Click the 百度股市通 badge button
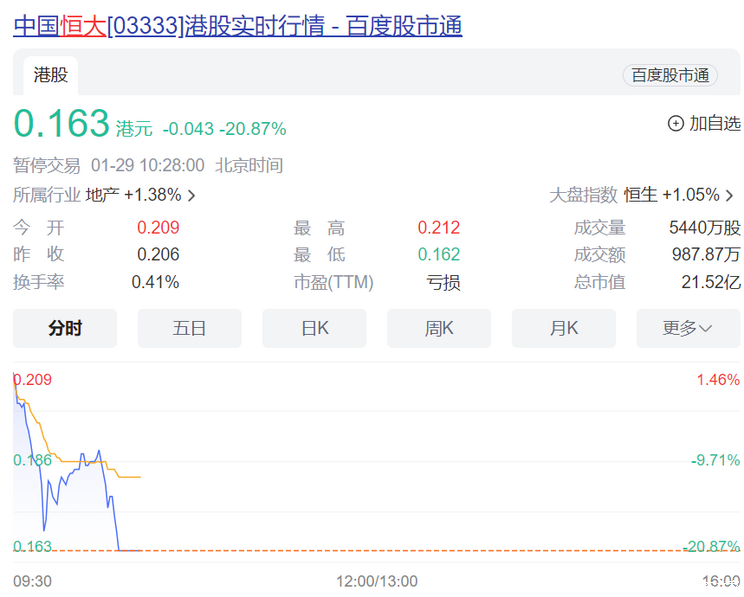 point(670,75)
